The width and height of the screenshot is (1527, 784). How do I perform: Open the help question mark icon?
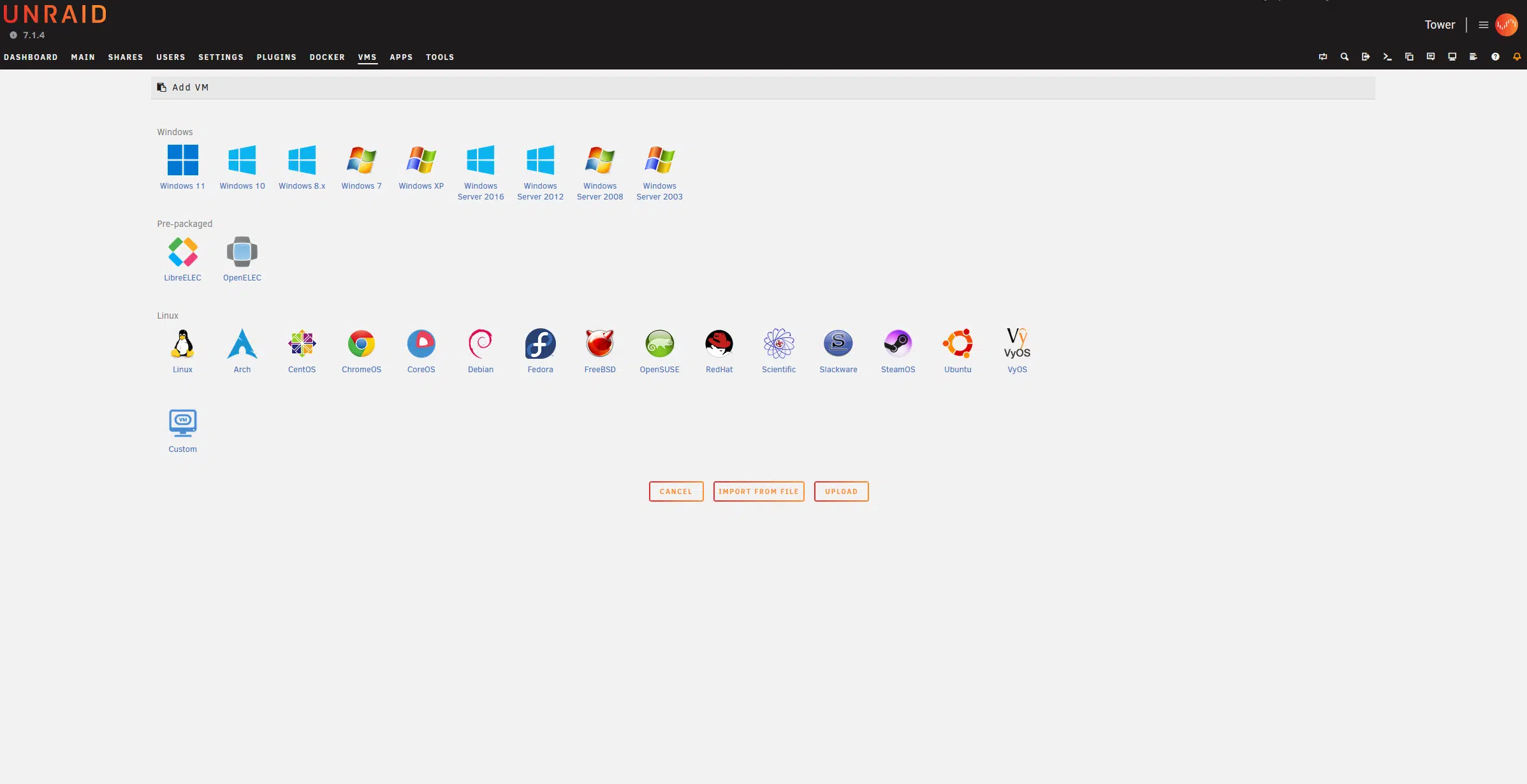coord(1495,57)
